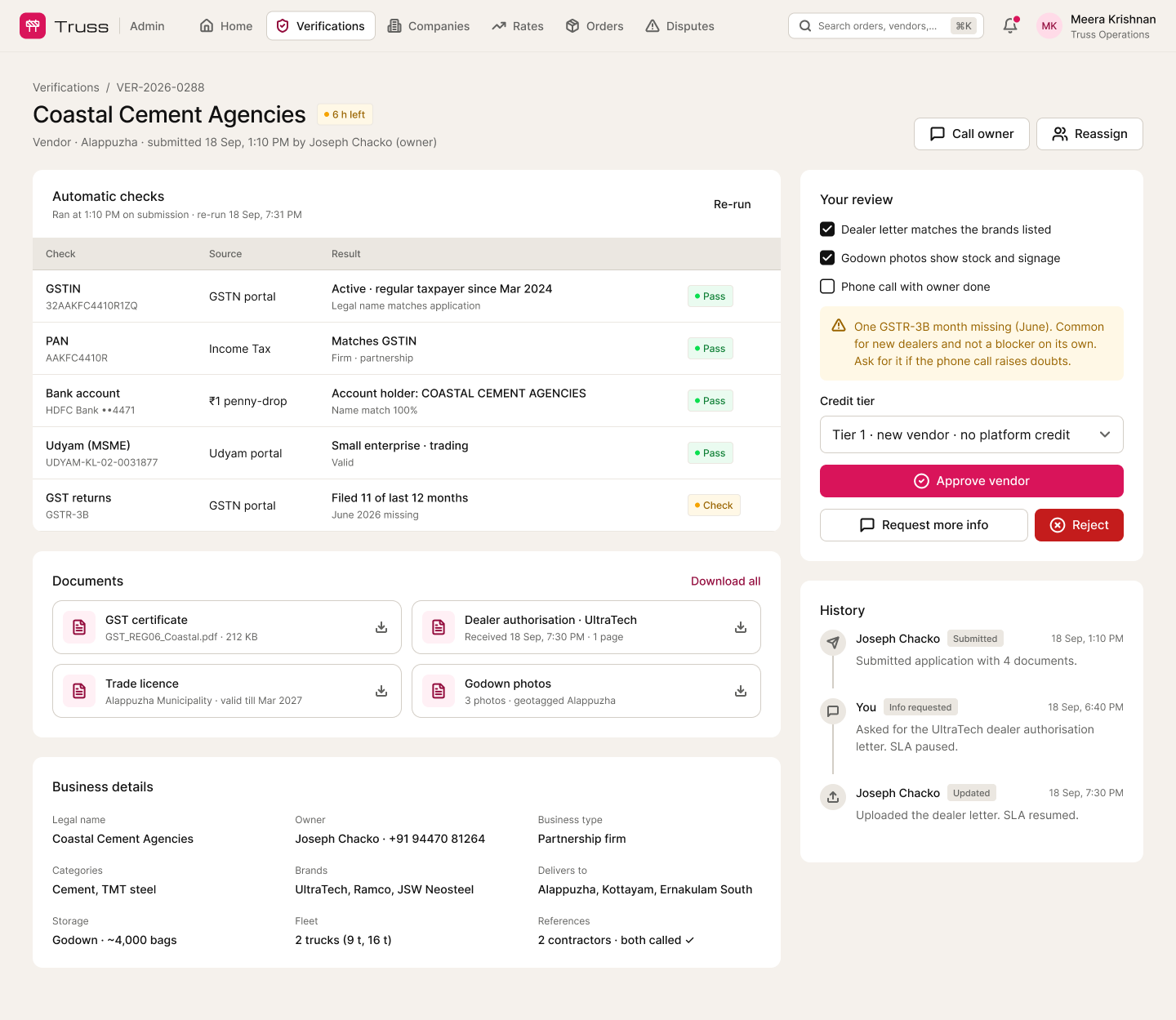Uncheck Dealer letter matches the brands listed
The height and width of the screenshot is (1020, 1176).
coord(827,229)
